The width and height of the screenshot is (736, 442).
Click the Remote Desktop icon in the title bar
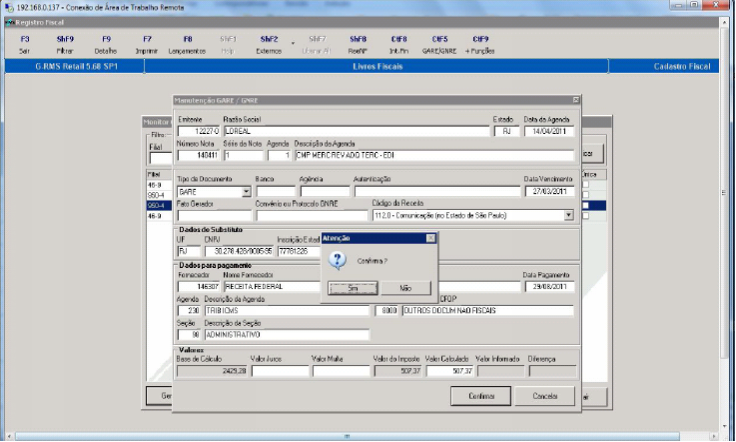(8, 7)
